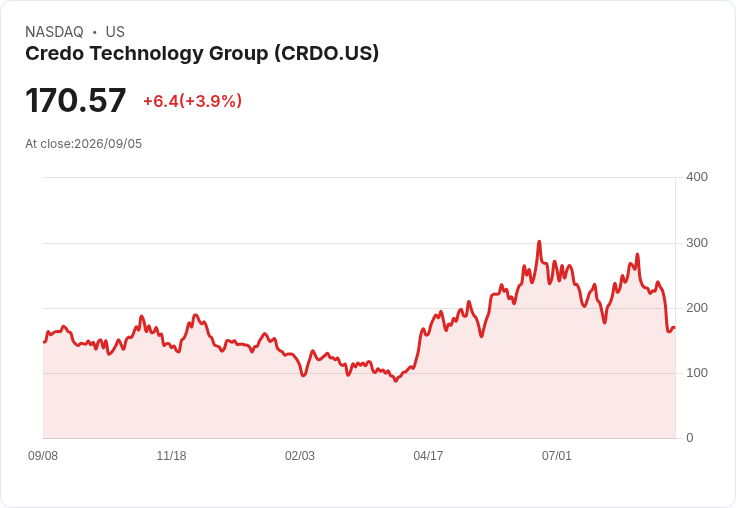This screenshot has height=508, width=736.
Task: Click the 07/01 x-axis date label
Action: coord(557,456)
